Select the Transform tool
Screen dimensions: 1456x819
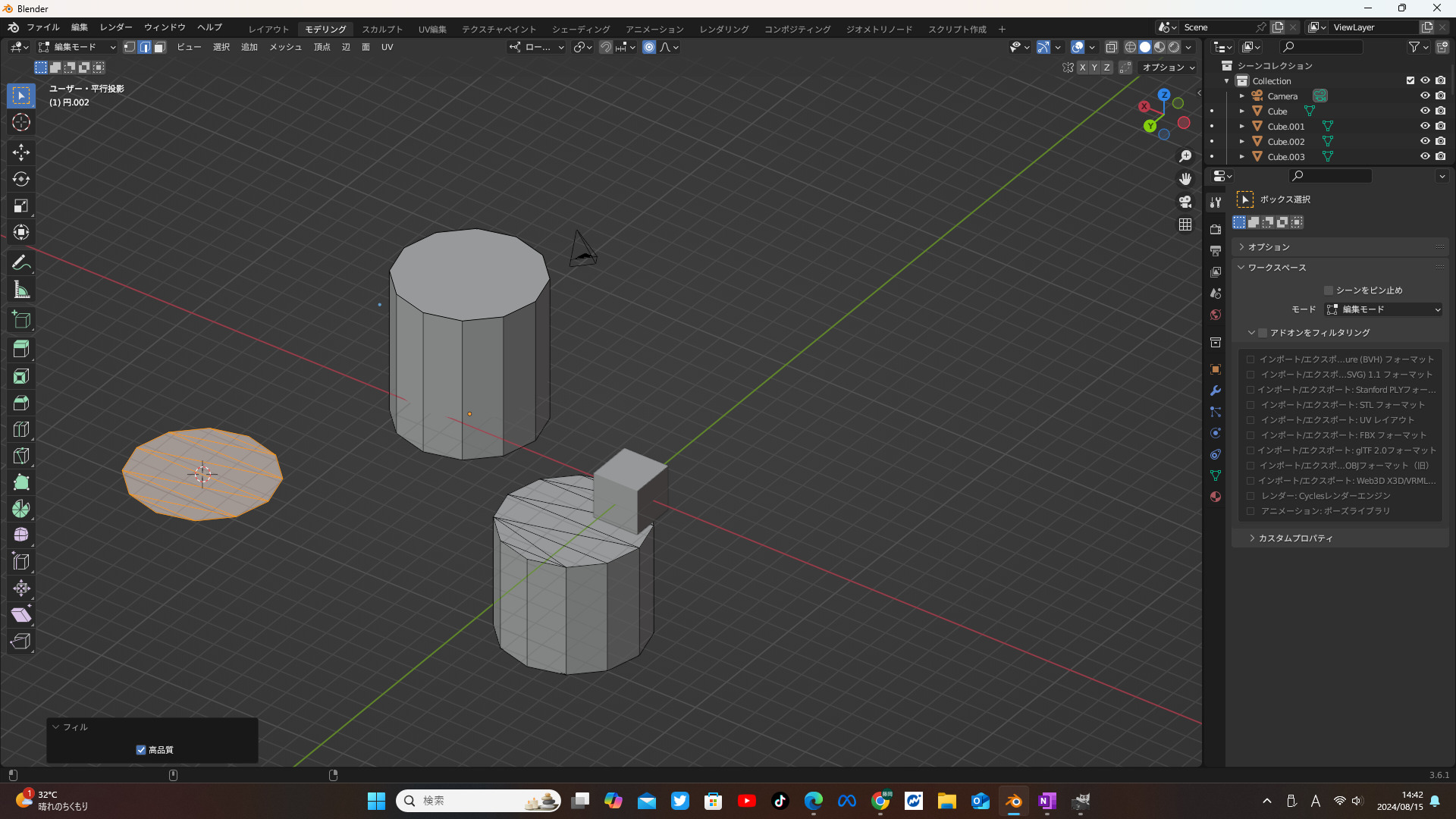(21, 232)
